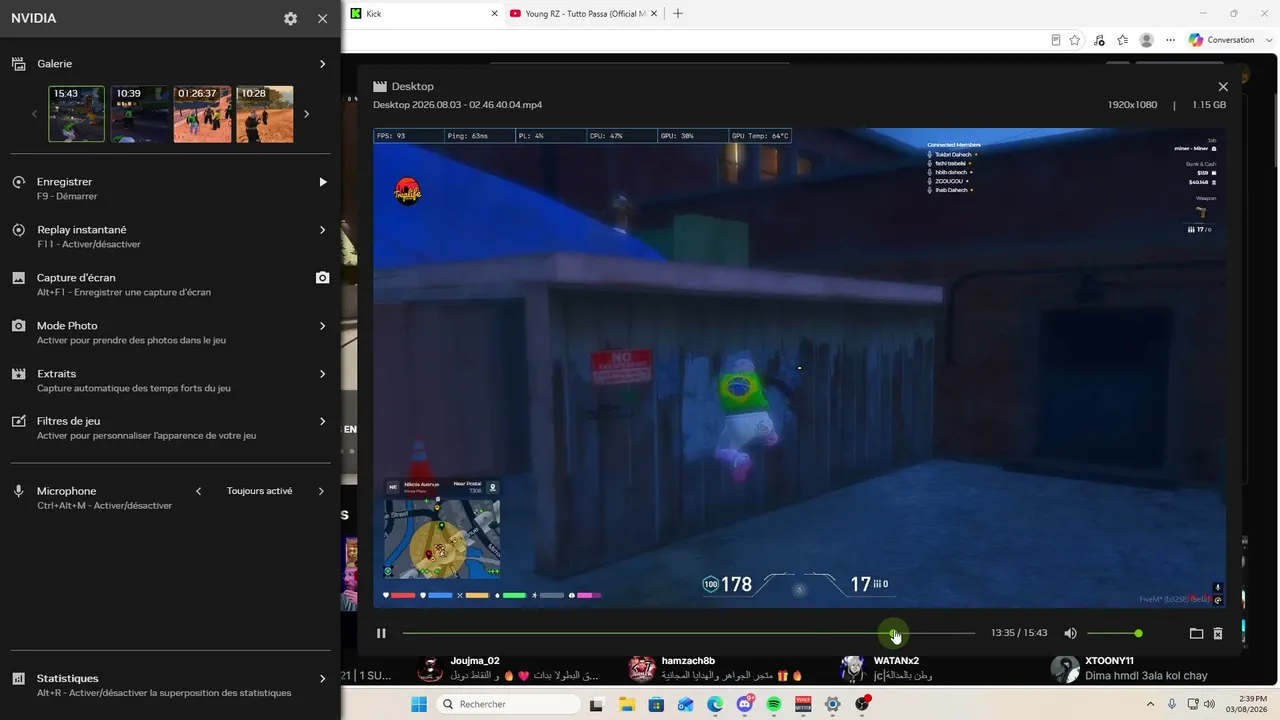Select the Extraits entry
The image size is (1280, 720).
170,380
